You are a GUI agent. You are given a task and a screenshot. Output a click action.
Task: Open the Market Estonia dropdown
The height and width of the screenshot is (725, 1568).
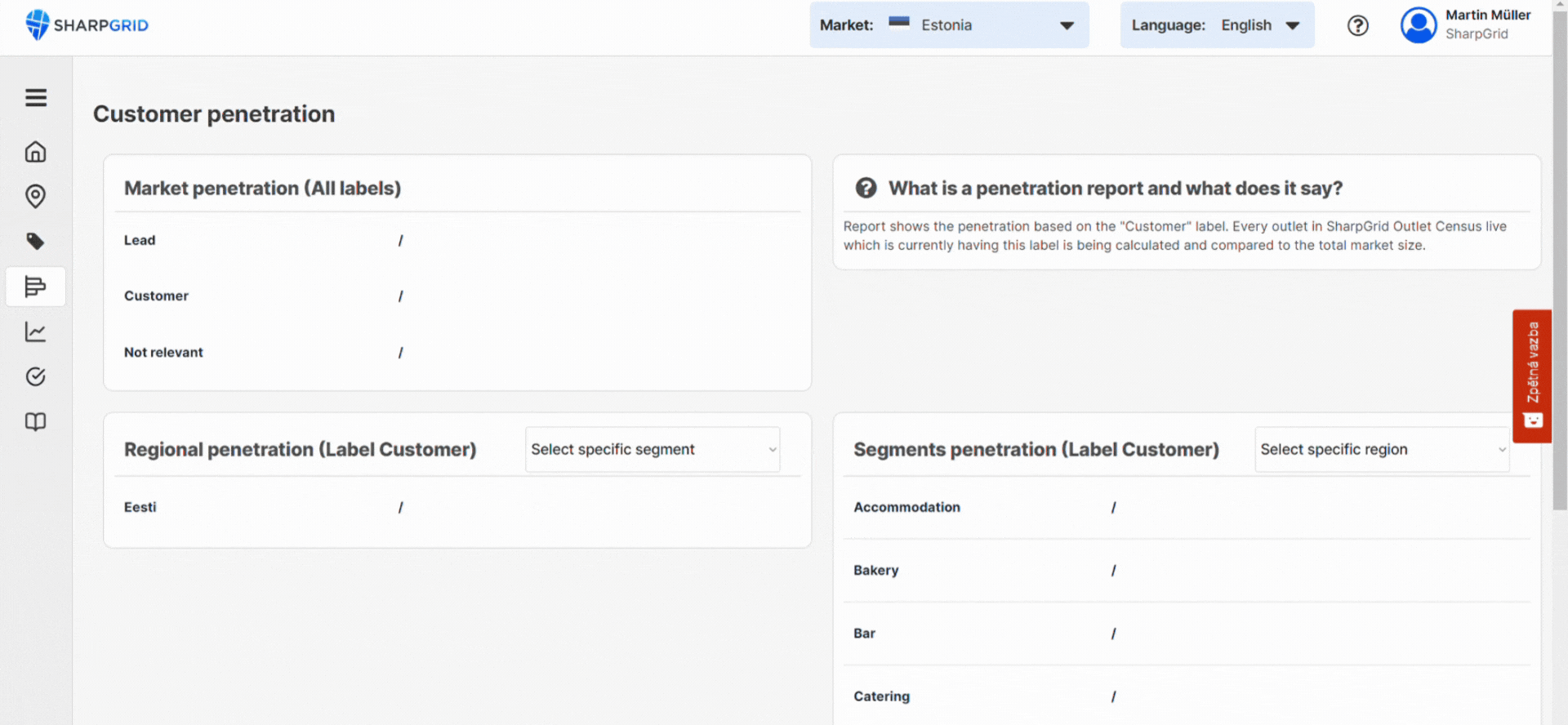(x=949, y=25)
